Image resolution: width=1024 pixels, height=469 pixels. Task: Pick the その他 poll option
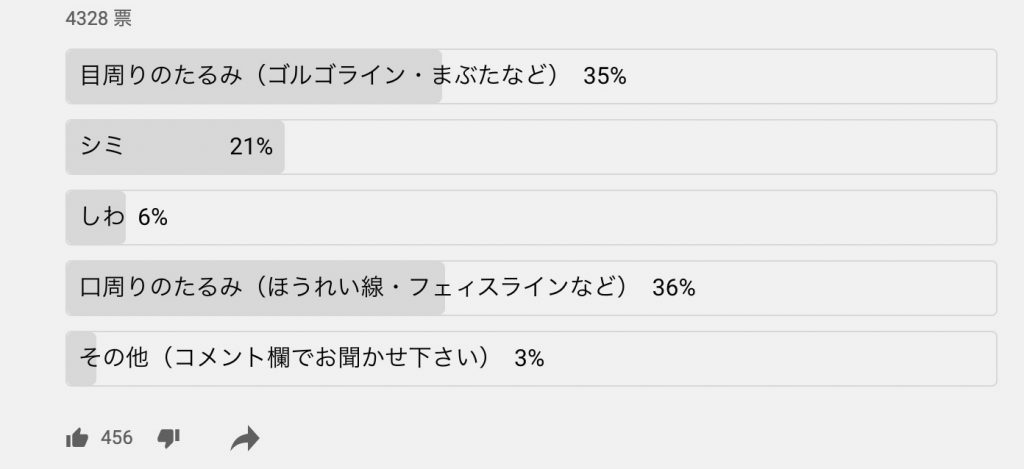pos(531,359)
